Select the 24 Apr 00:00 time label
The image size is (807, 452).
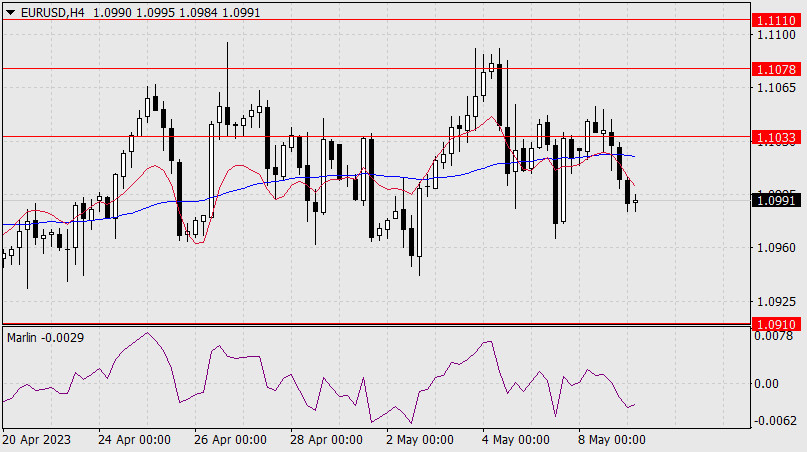[x=135, y=439]
